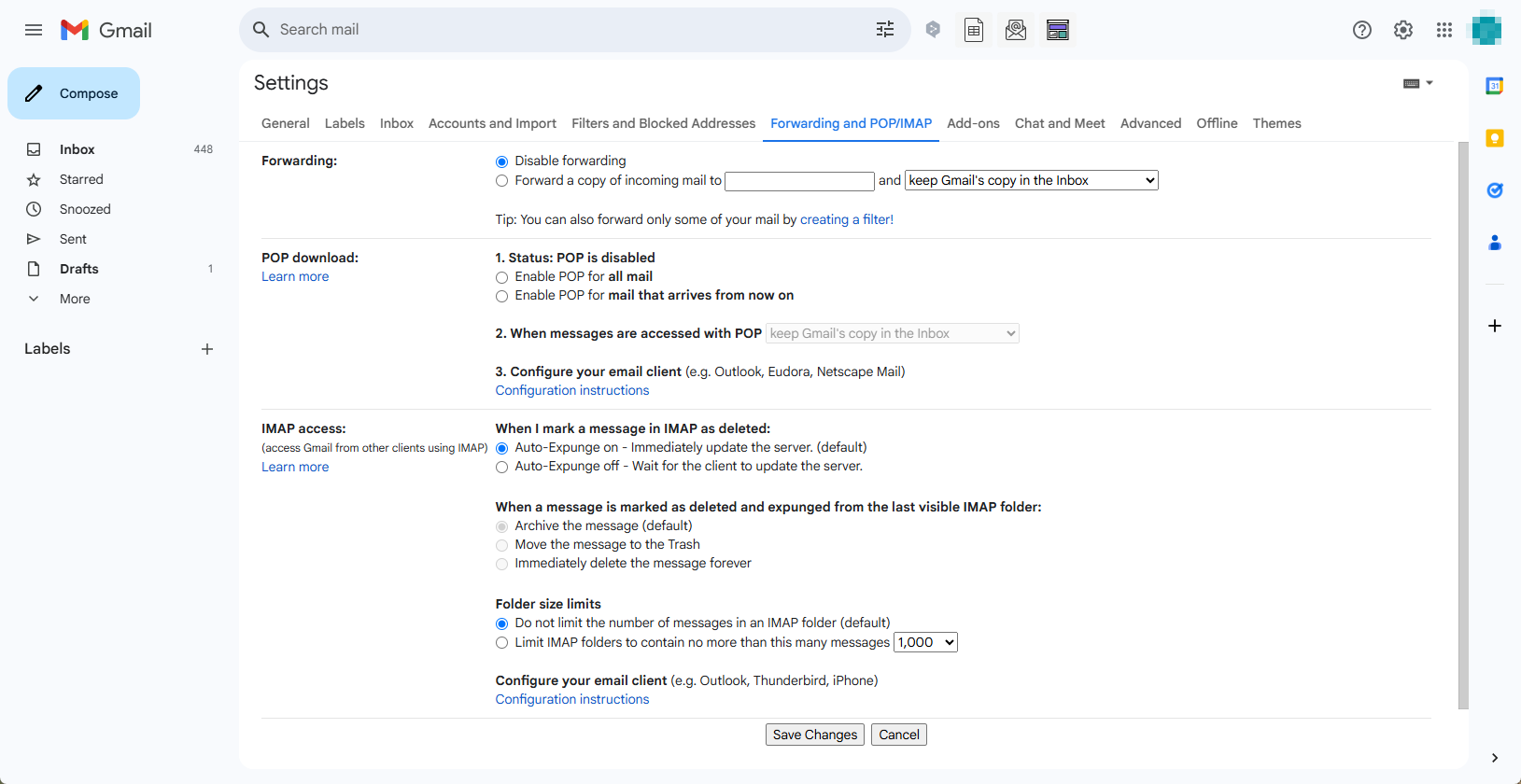
Task: Switch to the Advanced tab
Action: click(x=1150, y=123)
